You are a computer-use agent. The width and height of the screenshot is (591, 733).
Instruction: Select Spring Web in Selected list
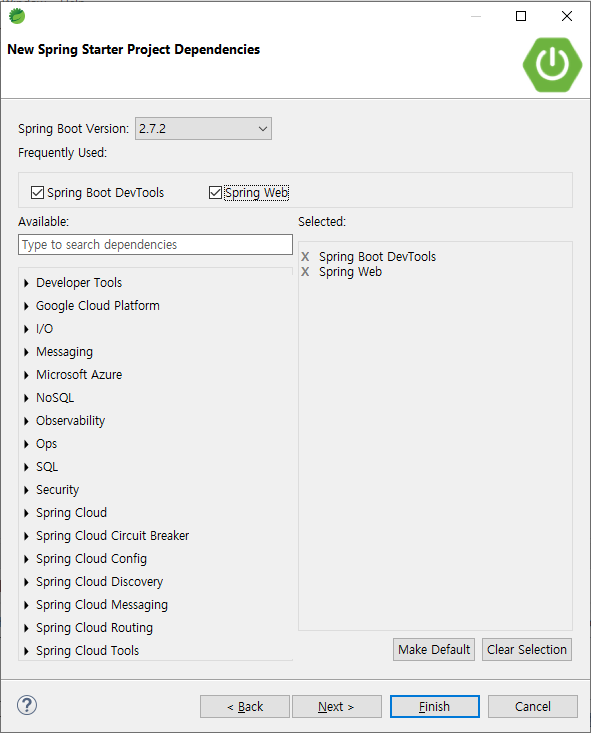click(x=350, y=272)
